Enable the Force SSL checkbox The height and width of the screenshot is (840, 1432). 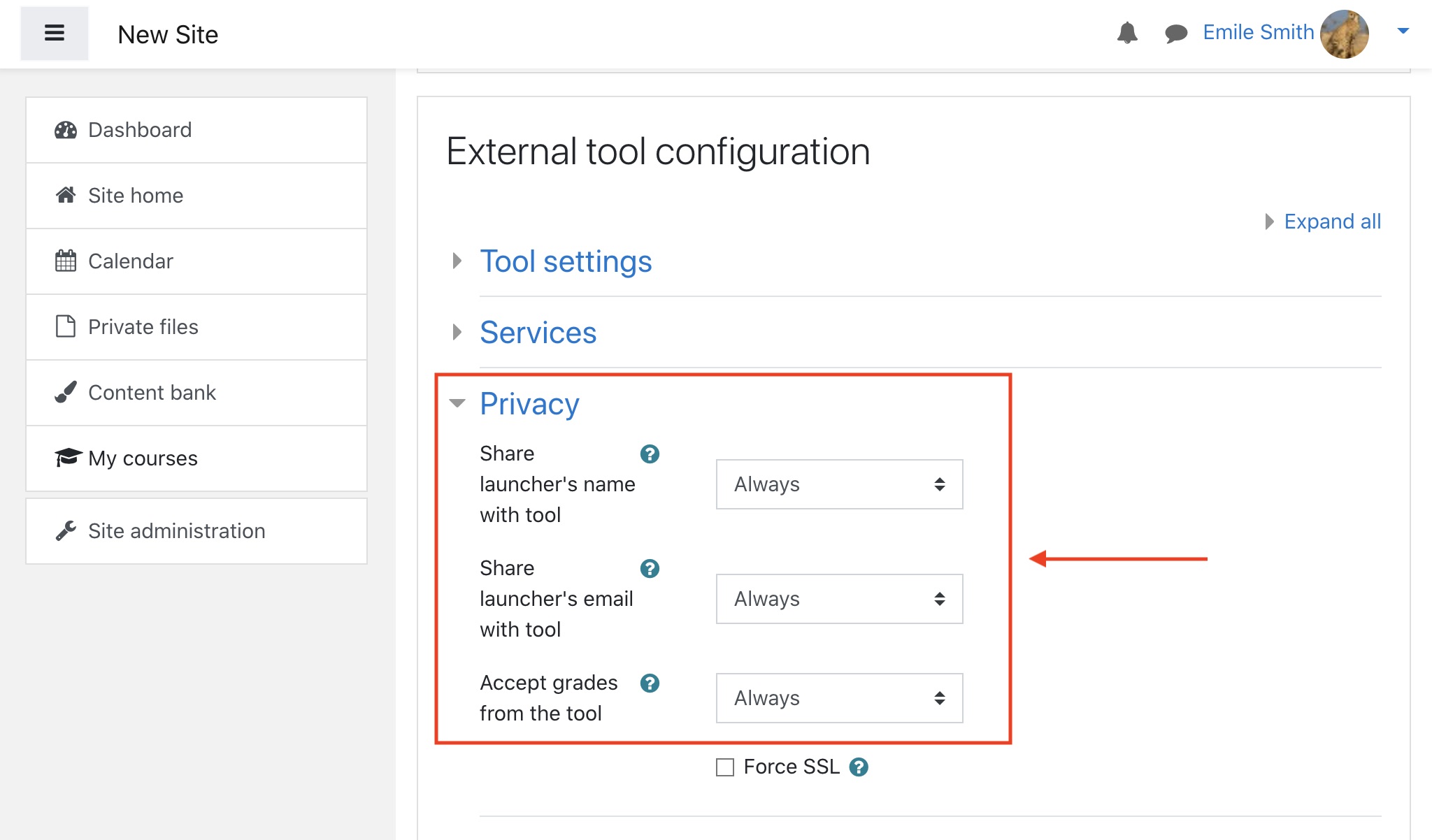[x=725, y=767]
